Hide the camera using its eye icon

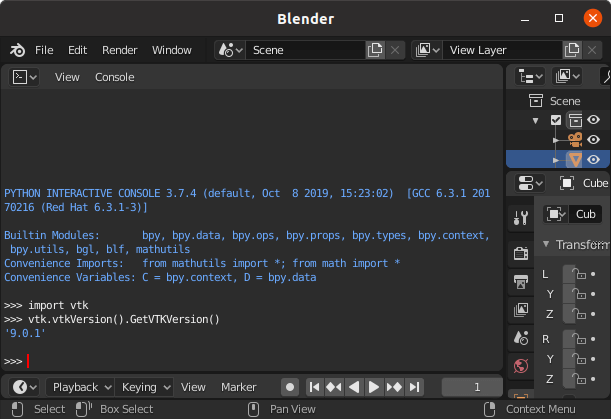point(593,140)
